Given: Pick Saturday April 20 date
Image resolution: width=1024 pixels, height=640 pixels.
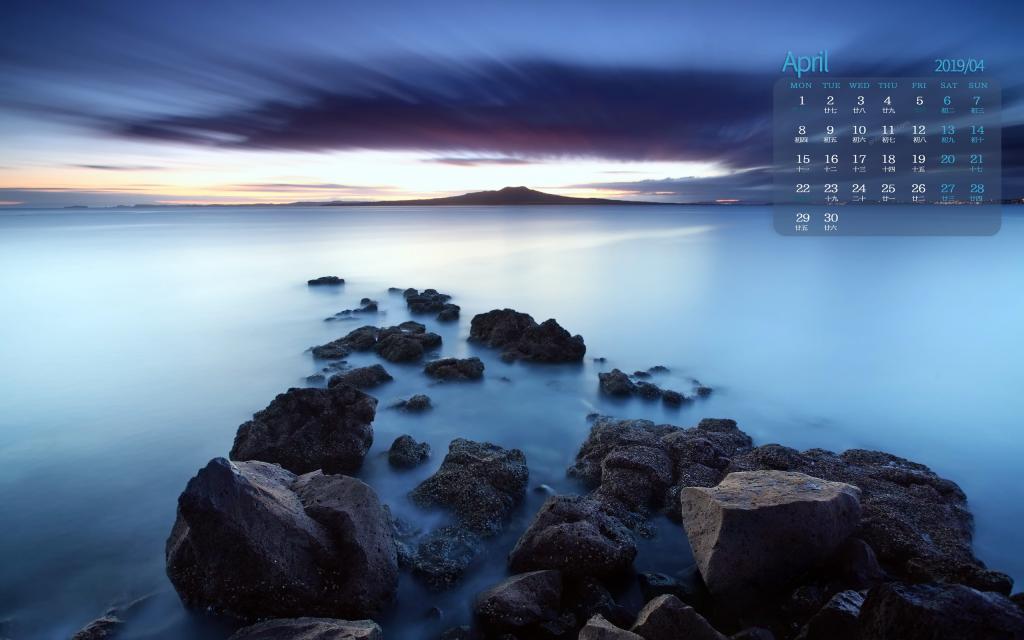Looking at the screenshot, I should point(947,160).
